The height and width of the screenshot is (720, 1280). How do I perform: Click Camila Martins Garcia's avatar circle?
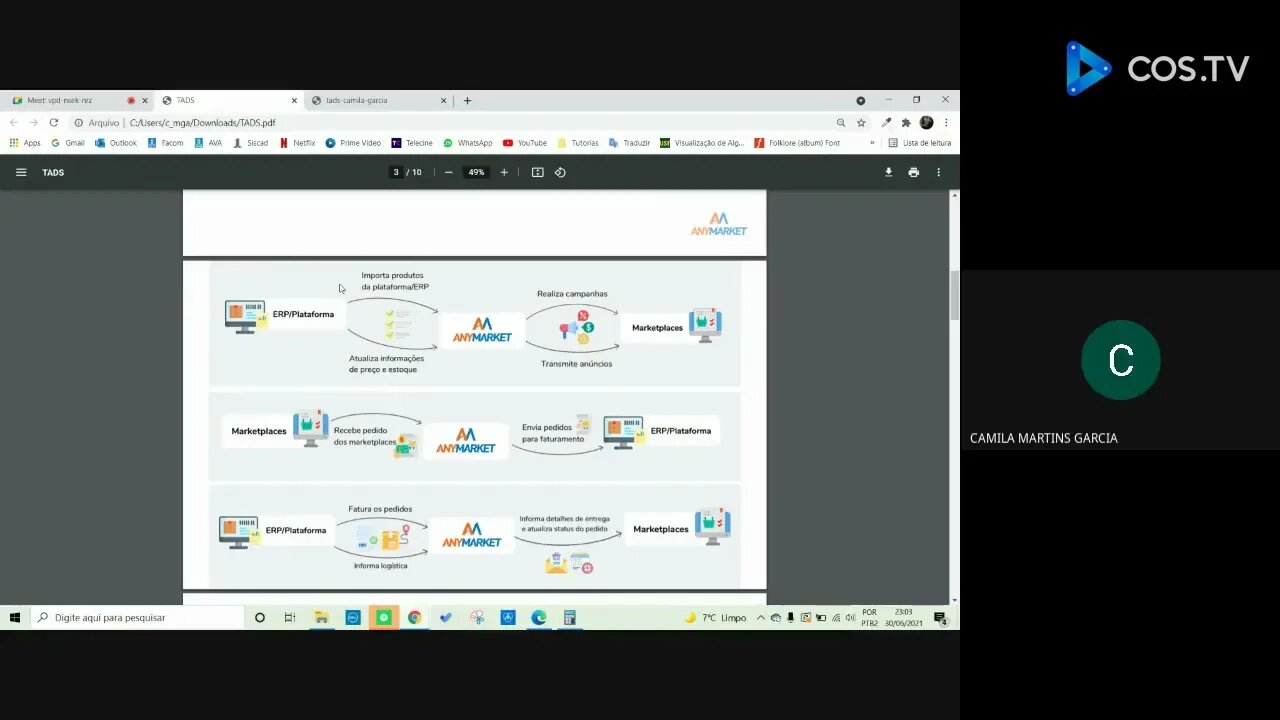(1120, 360)
